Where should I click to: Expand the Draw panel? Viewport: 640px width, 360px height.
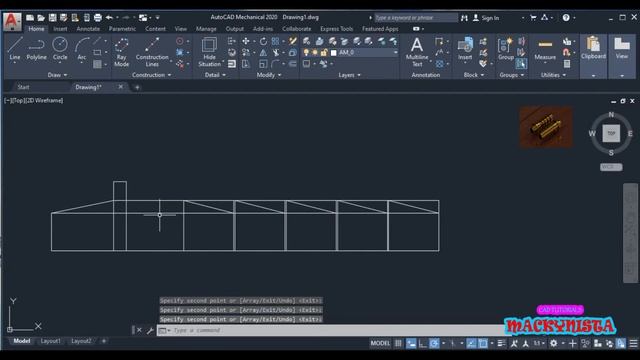pos(57,75)
